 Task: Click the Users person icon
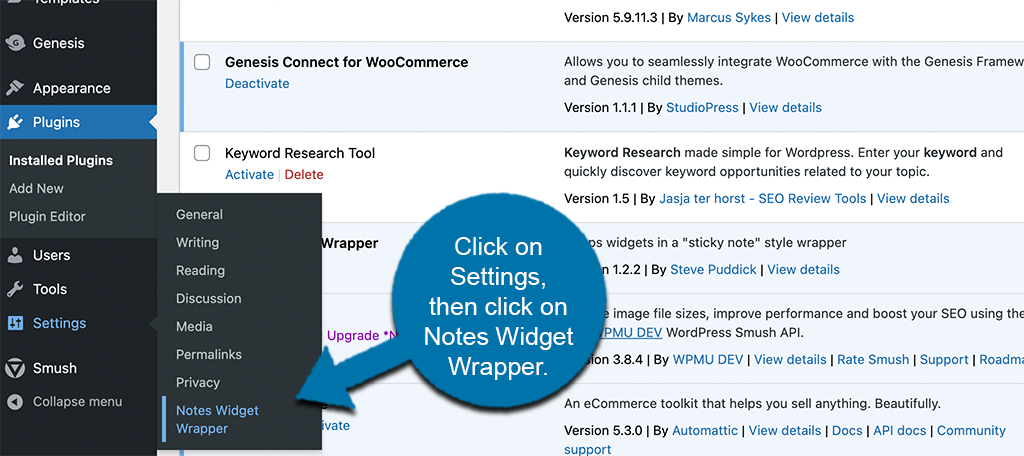click(15, 255)
